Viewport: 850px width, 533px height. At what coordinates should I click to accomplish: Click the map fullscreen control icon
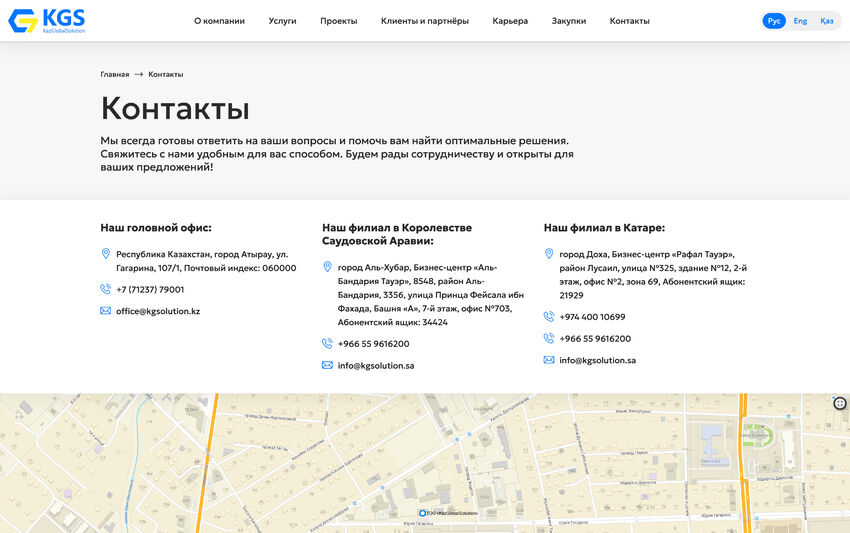point(840,403)
